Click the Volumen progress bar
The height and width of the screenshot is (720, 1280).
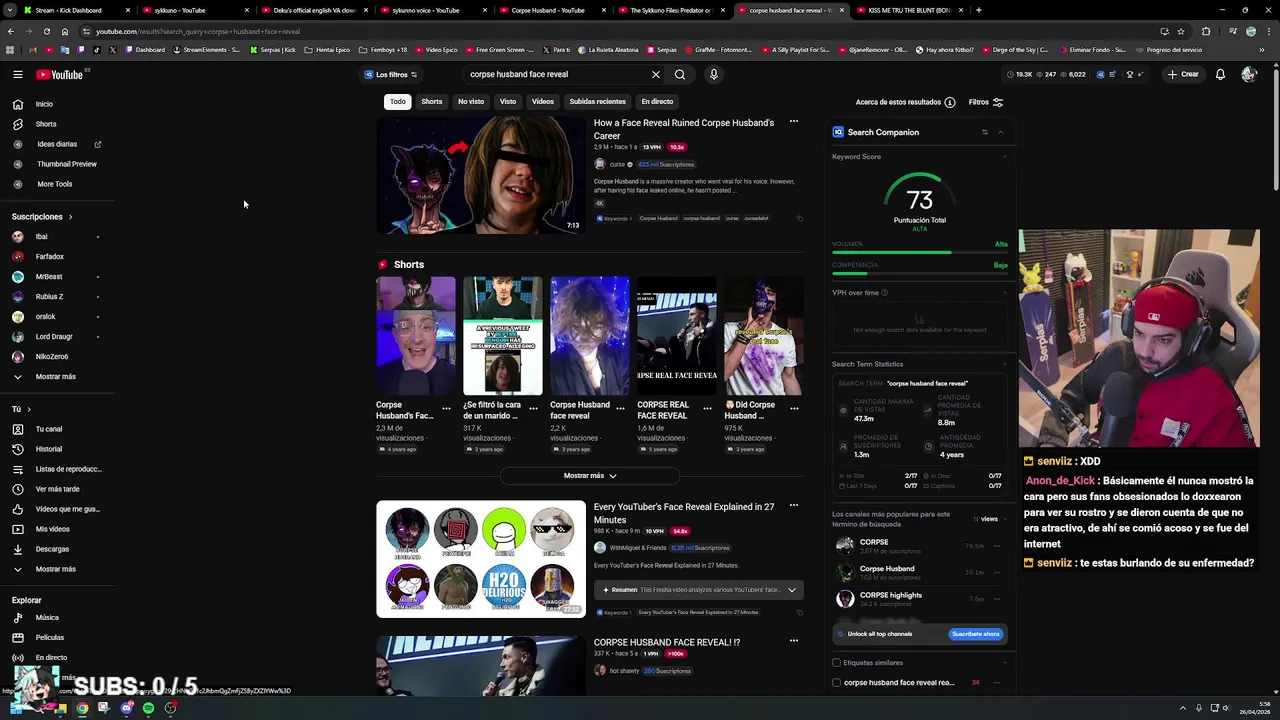[920, 252]
